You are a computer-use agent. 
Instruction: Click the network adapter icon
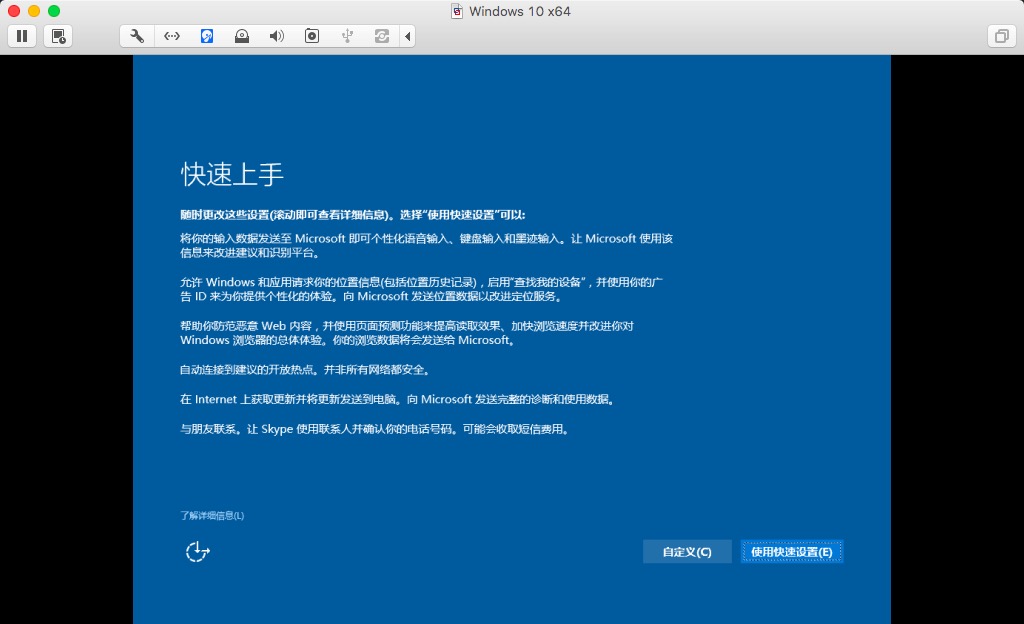pos(172,36)
